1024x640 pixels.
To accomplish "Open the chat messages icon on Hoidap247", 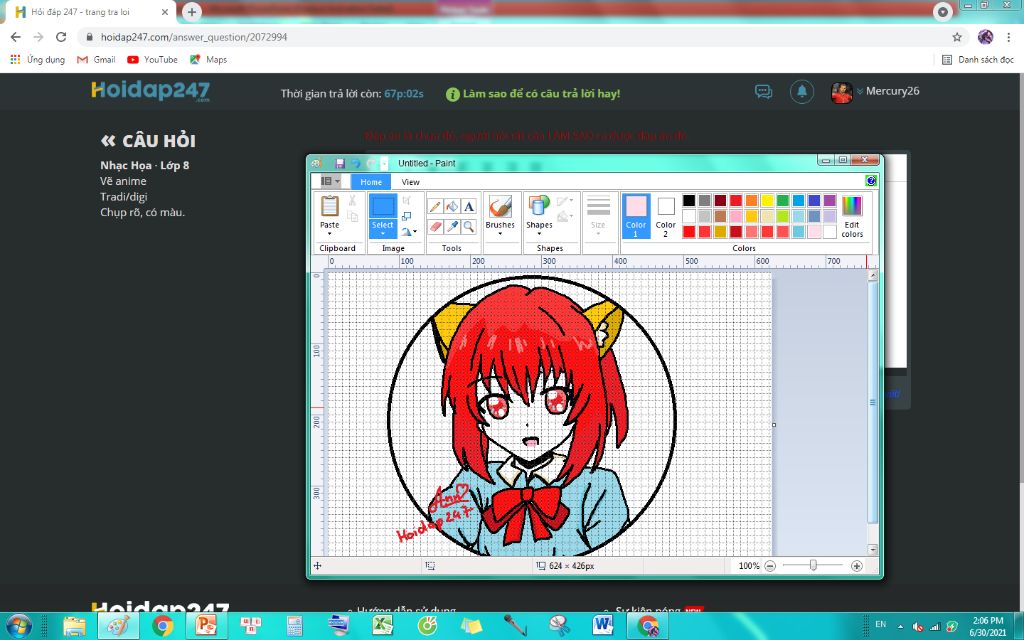I will point(763,91).
